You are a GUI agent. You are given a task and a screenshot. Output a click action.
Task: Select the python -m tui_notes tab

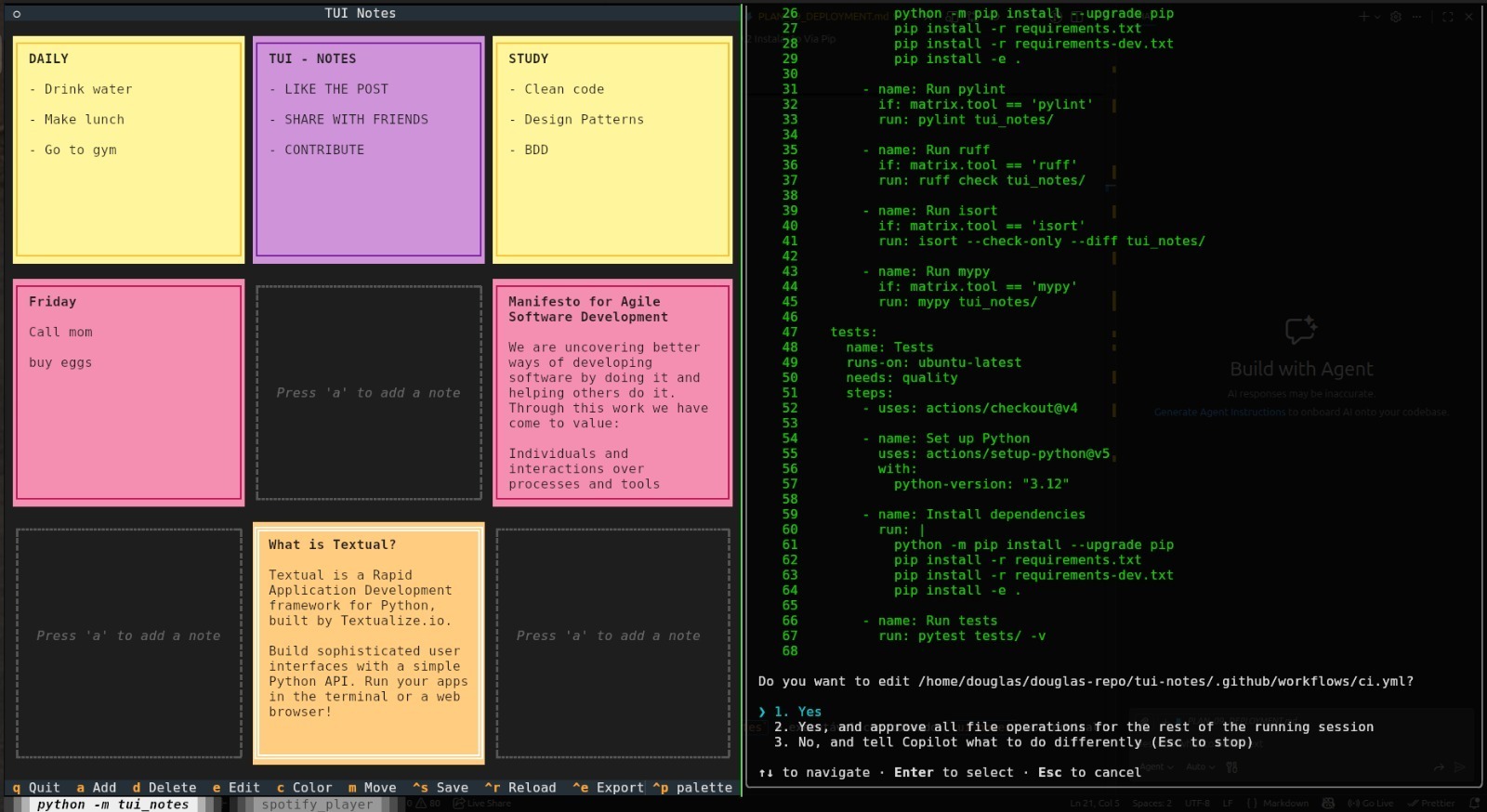tap(112, 805)
